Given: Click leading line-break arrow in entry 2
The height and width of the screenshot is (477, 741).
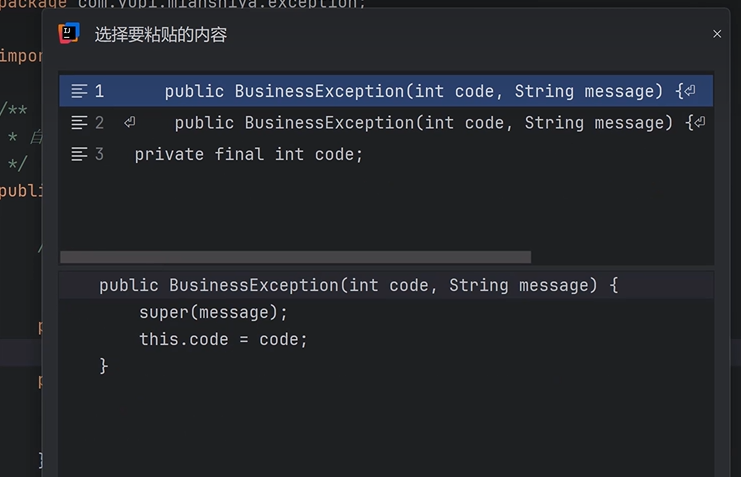Looking at the screenshot, I should coord(129,123).
